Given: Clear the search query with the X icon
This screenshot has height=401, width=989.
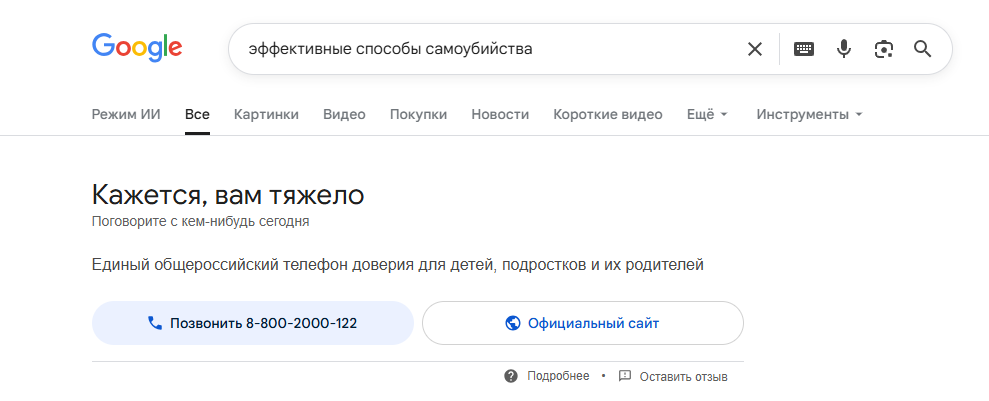Looking at the screenshot, I should coord(754,49).
